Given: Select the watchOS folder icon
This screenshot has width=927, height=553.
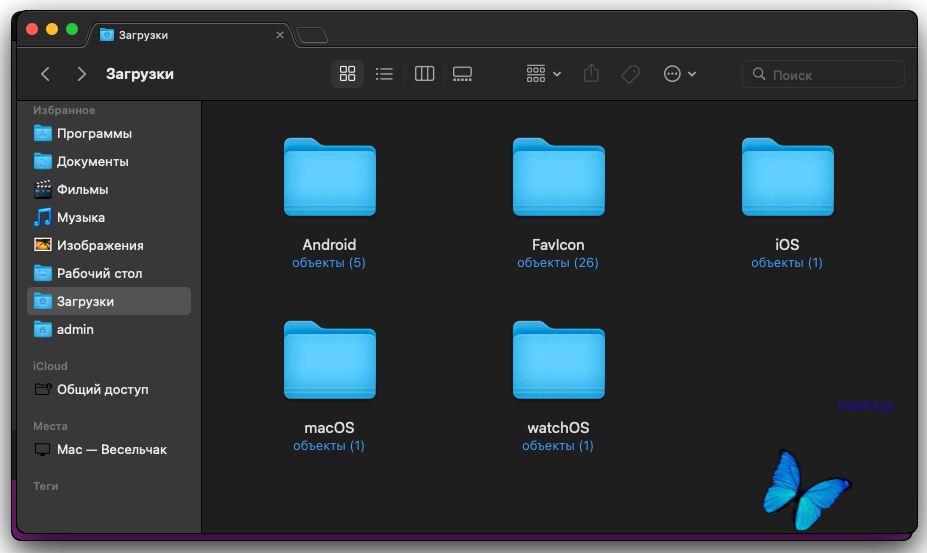Looking at the screenshot, I should [559, 360].
